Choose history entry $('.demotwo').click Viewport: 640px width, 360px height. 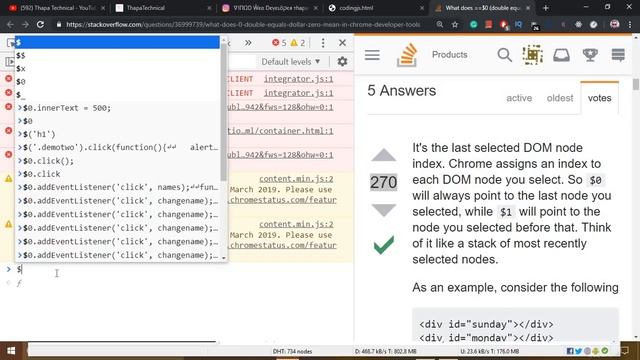[118, 147]
